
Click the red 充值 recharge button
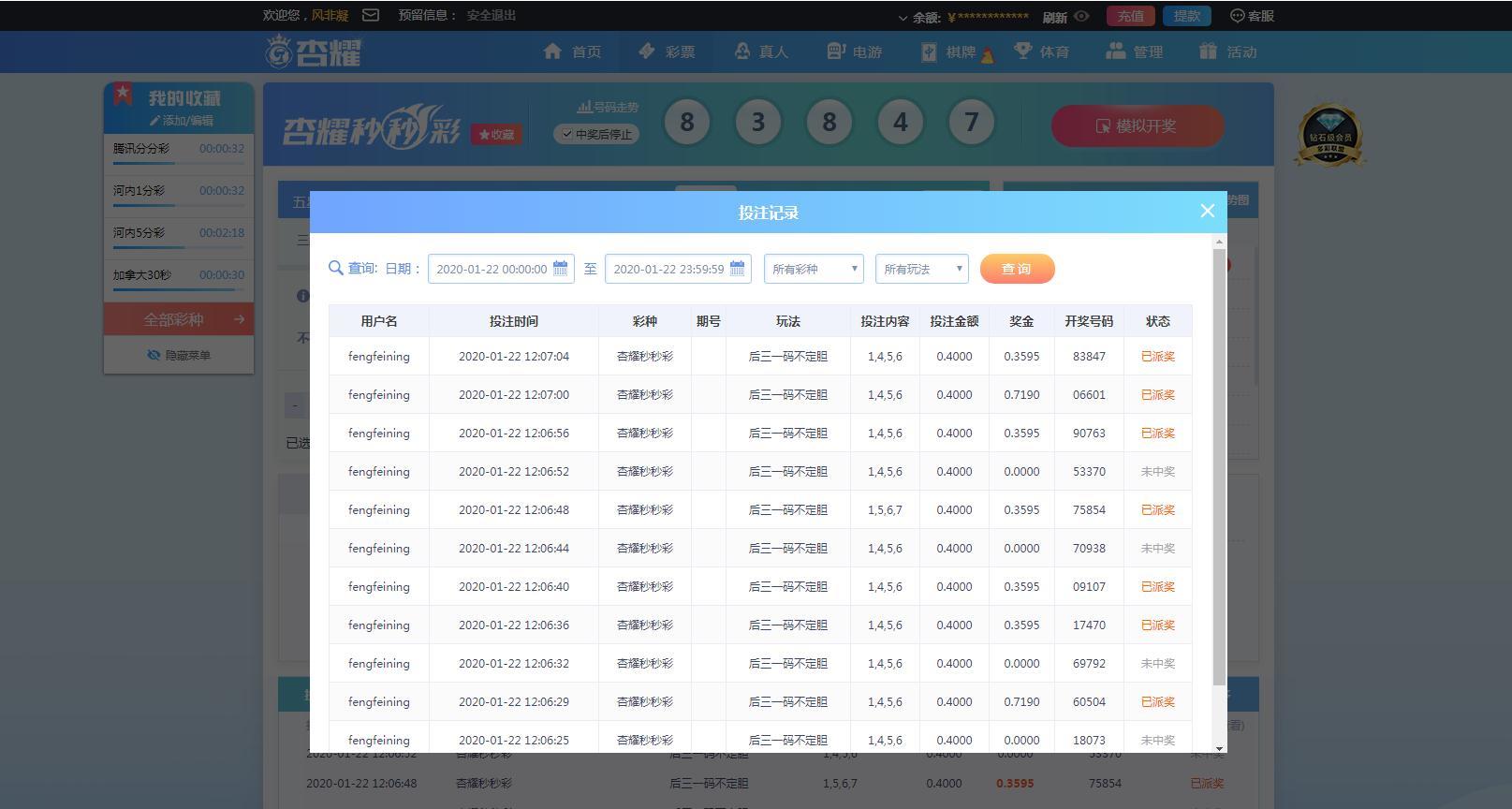coord(1130,16)
